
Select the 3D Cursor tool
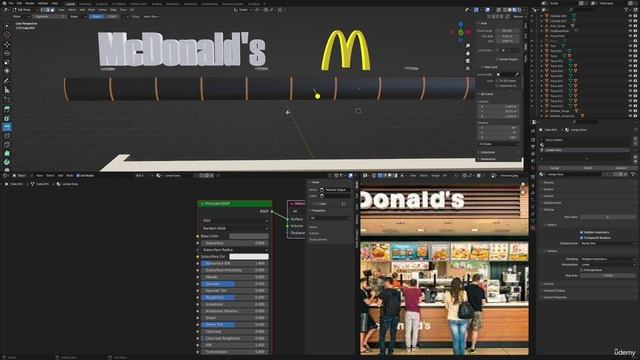[x=7, y=35]
